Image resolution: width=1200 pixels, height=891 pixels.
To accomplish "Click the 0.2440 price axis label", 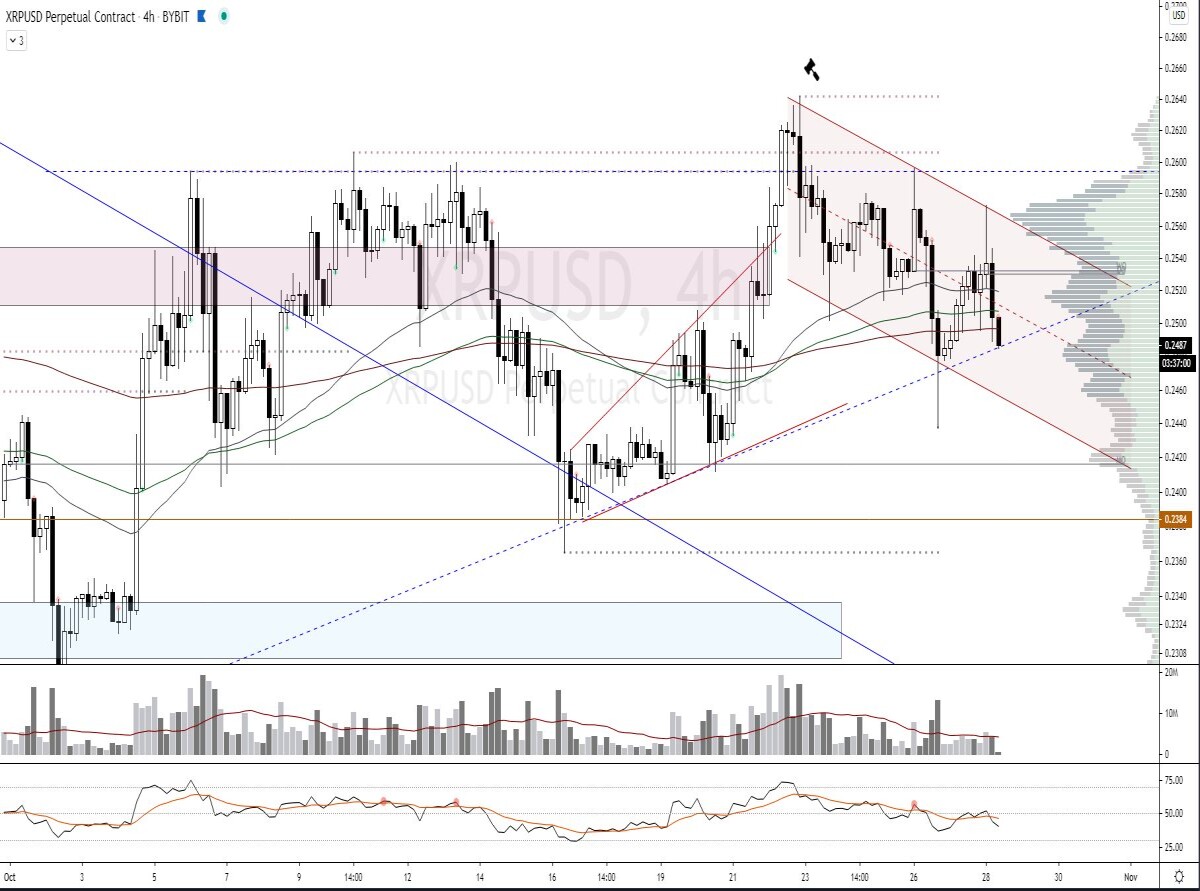I will pos(1175,424).
